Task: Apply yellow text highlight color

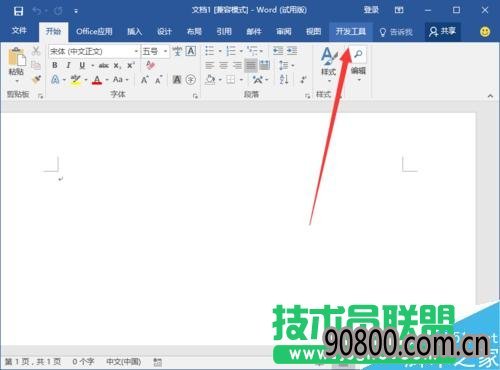Action: (76, 80)
